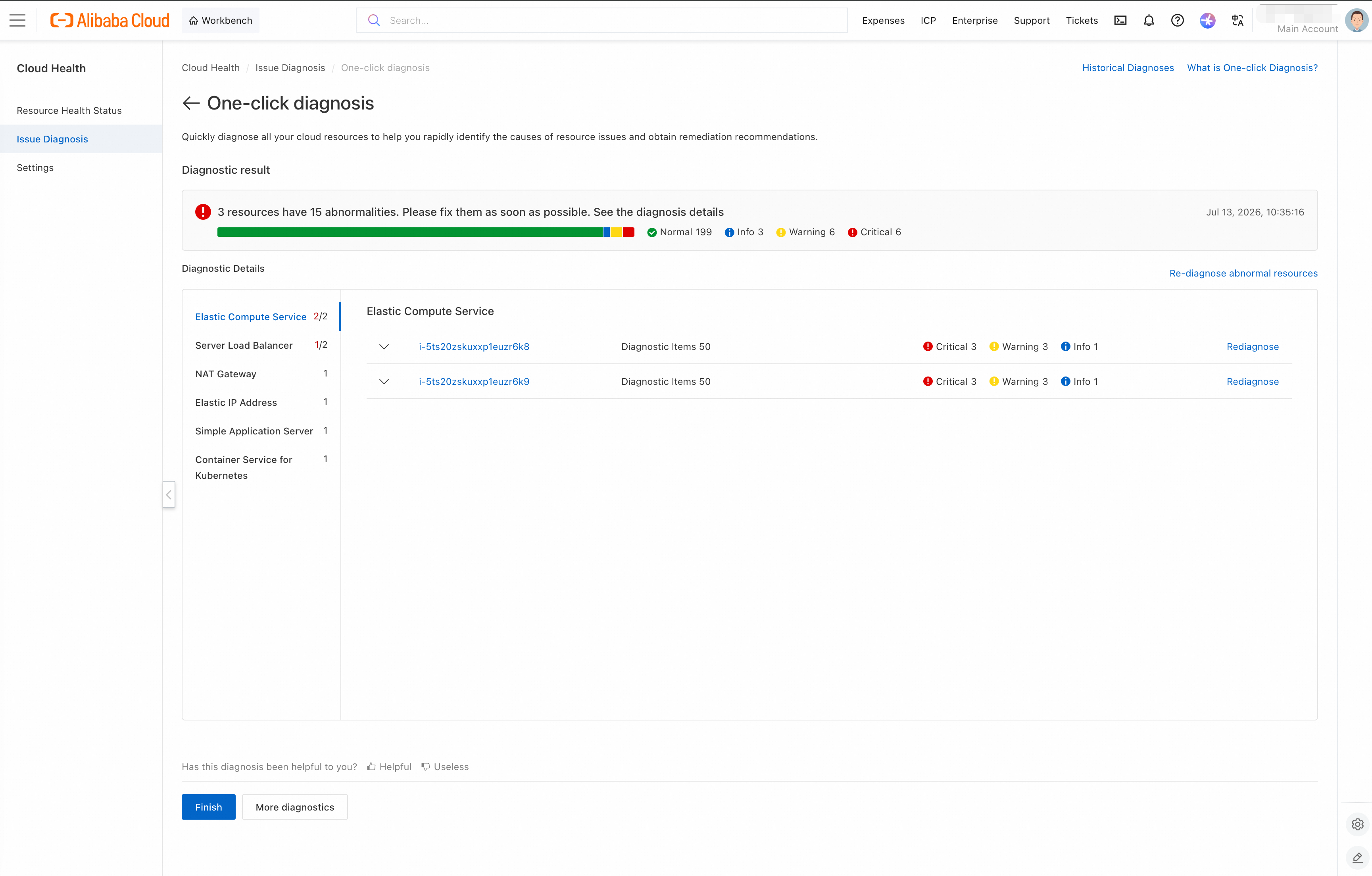Click the timestamp Jul 13, 2026, 10:35:16
1372x876 pixels.
pos(1255,212)
